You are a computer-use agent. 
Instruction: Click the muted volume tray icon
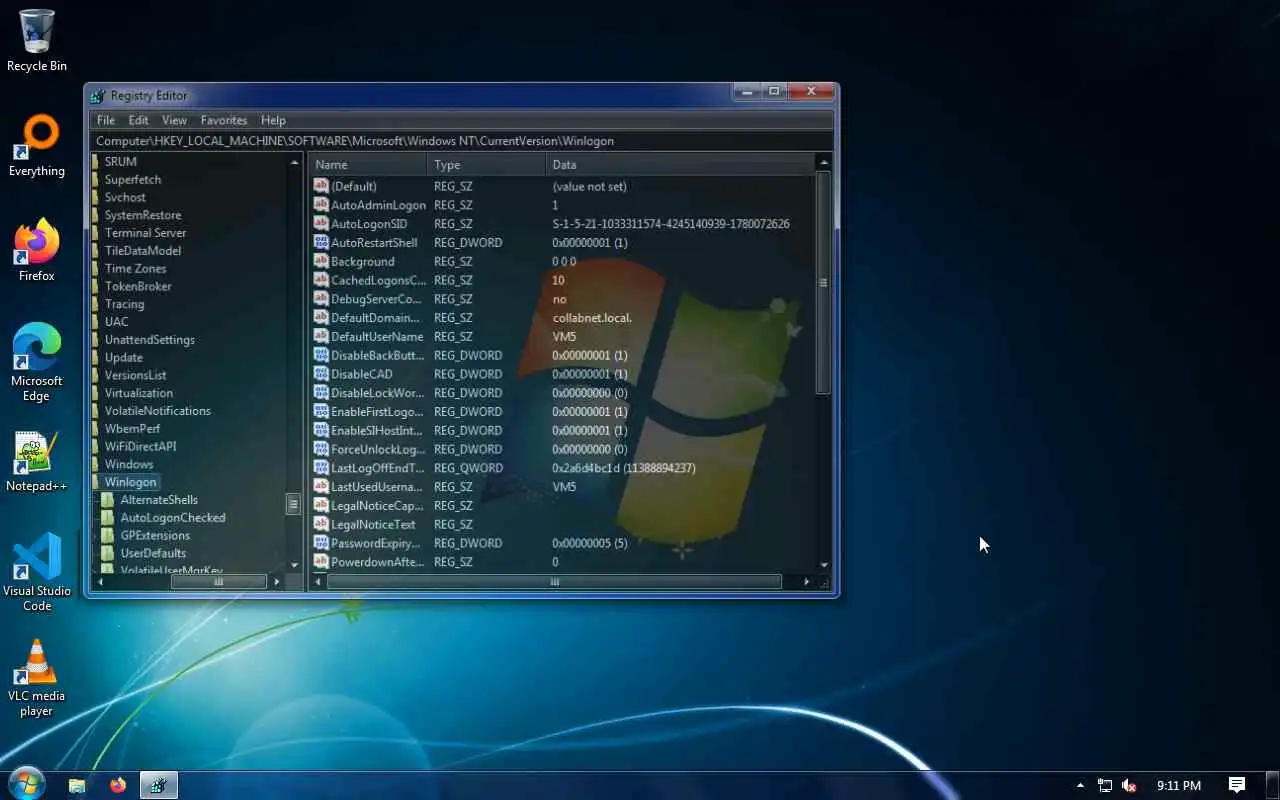[1130, 785]
